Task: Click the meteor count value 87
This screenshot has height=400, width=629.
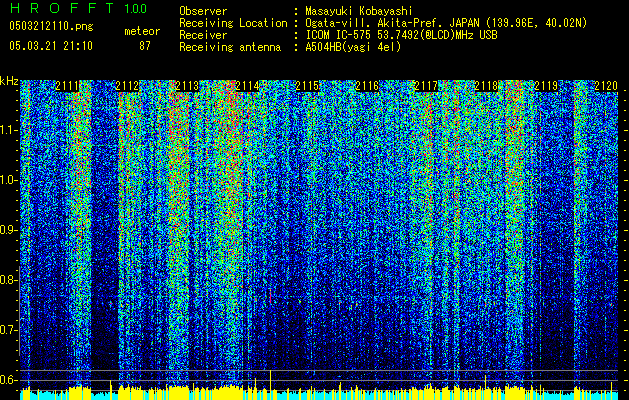Action: click(145, 46)
